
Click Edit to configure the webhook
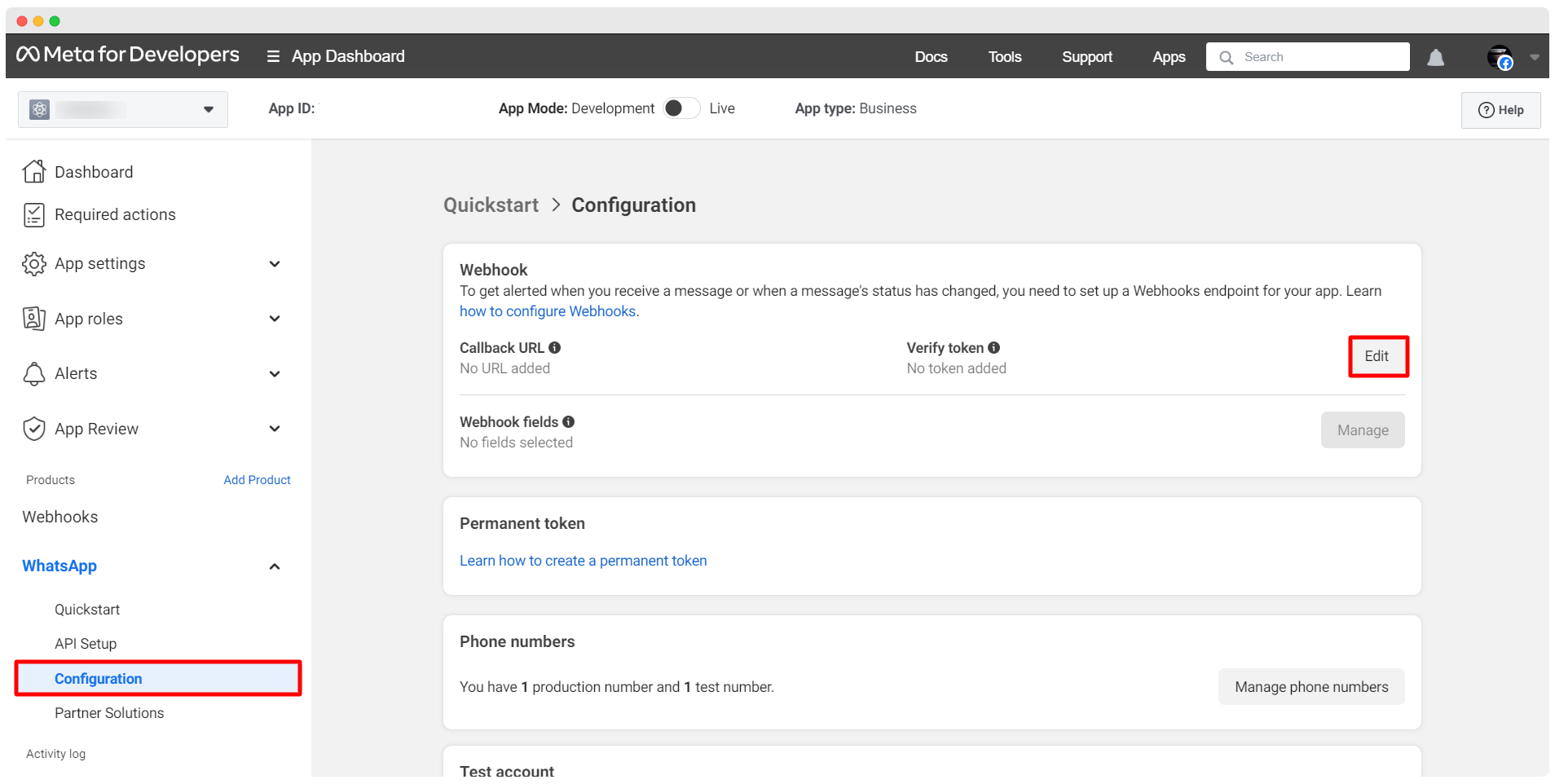(1377, 356)
